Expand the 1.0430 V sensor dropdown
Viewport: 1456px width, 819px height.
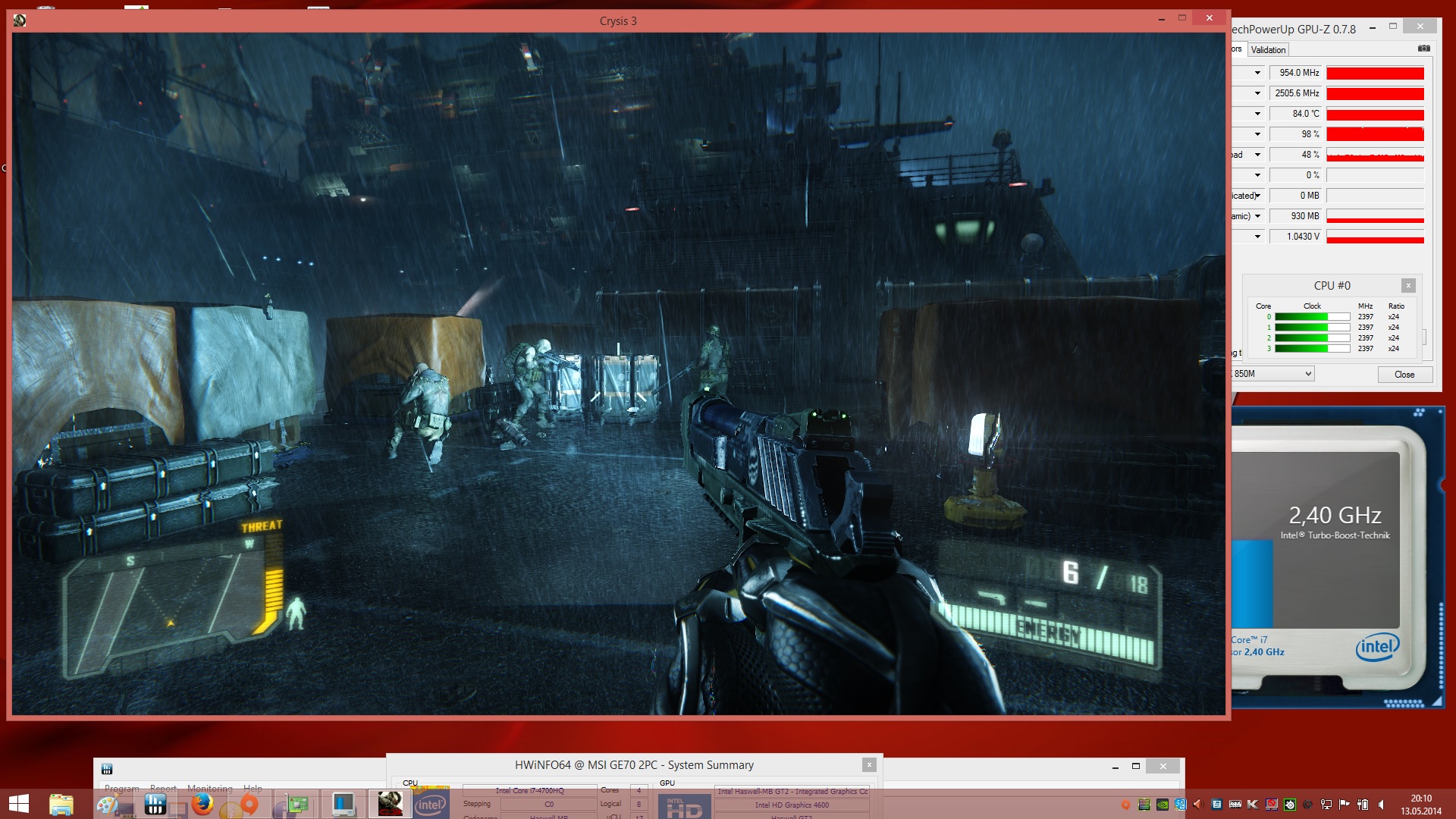pos(1257,237)
